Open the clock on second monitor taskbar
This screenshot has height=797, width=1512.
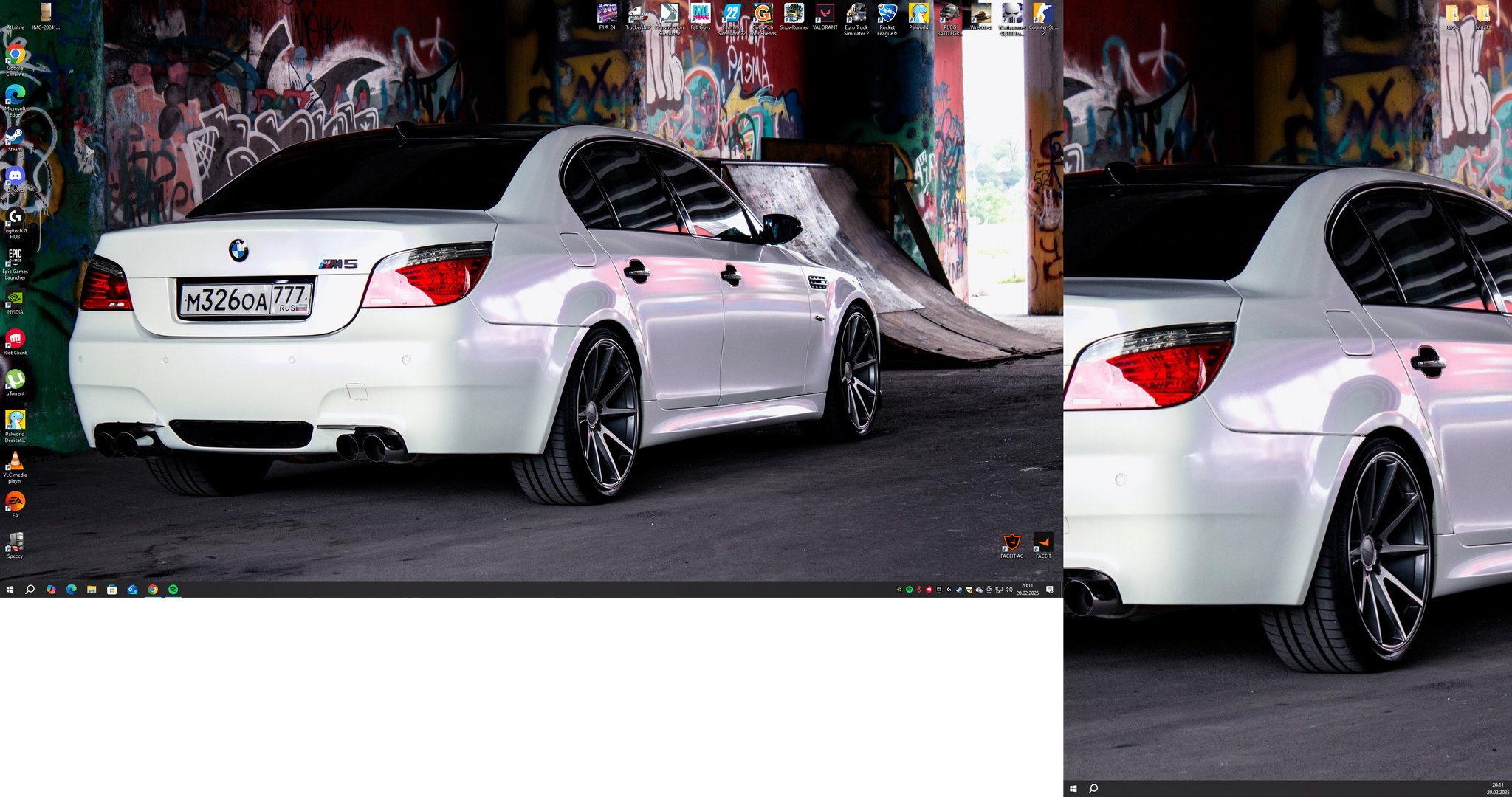pyautogui.click(x=1498, y=789)
